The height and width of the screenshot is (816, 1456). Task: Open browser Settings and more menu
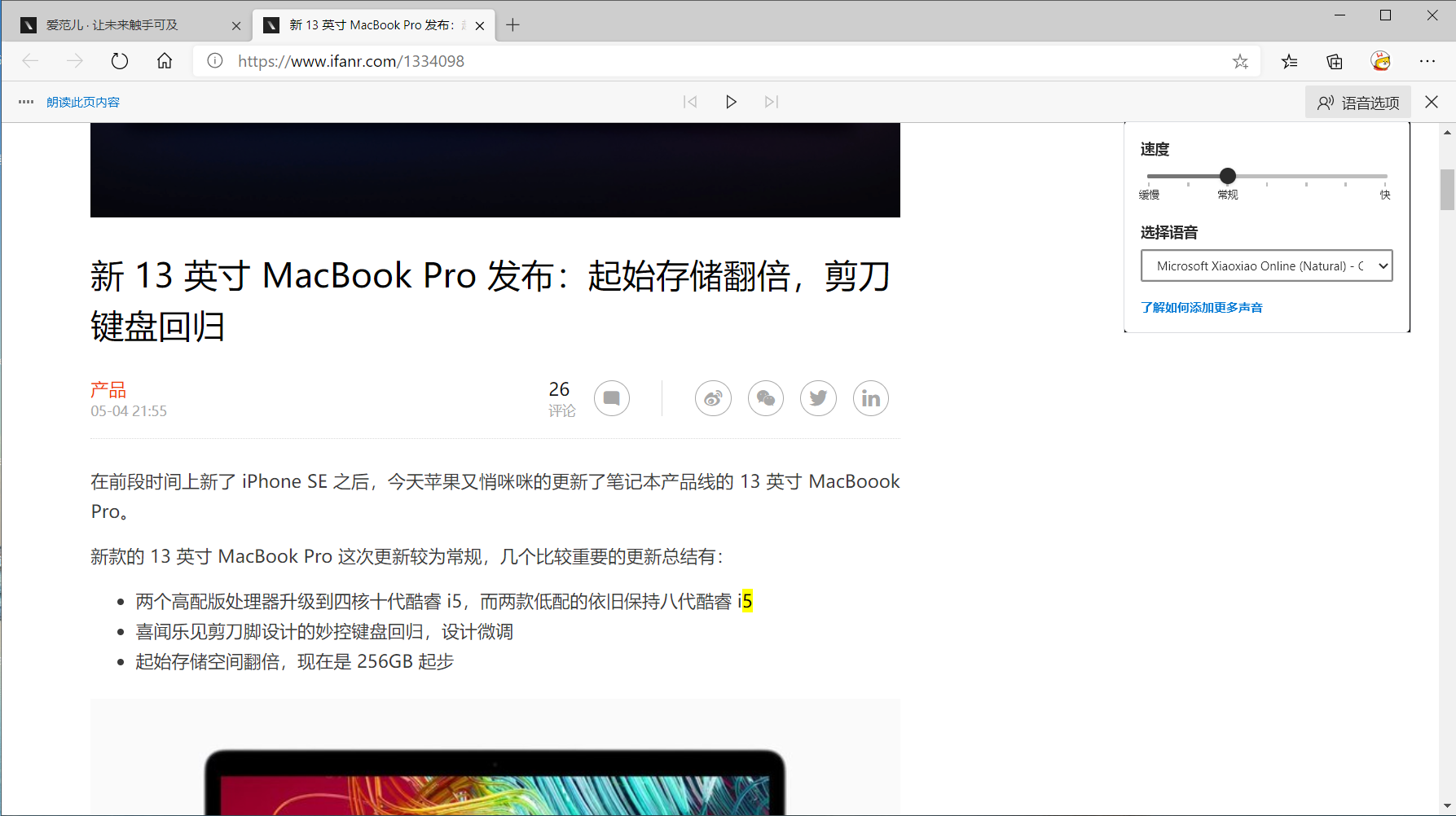(1427, 61)
